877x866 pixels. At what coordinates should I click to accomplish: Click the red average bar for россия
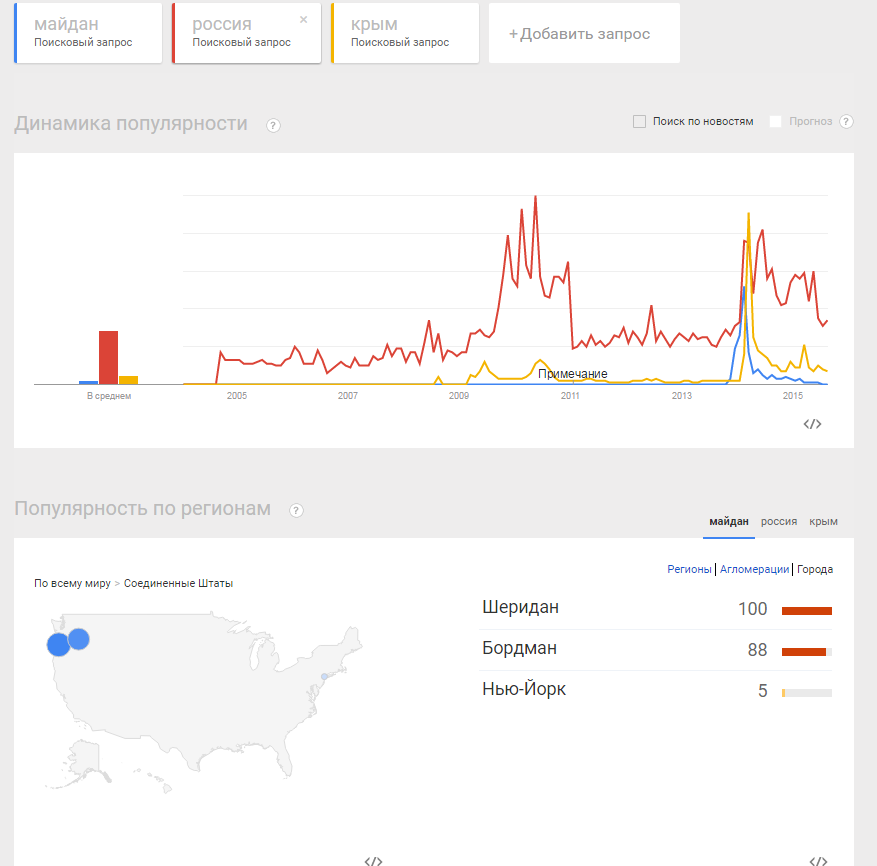pyautogui.click(x=108, y=357)
